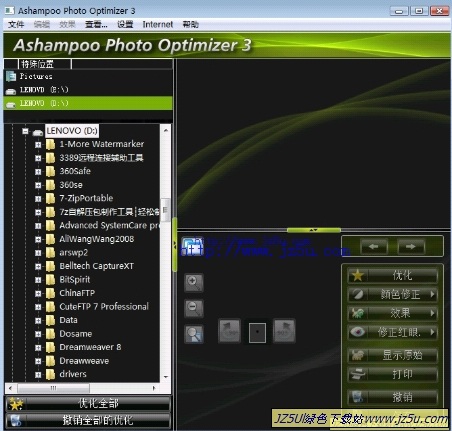The image size is (452, 431).
Task: Click the undo (撤销) button in right panel
Action: click(393, 397)
